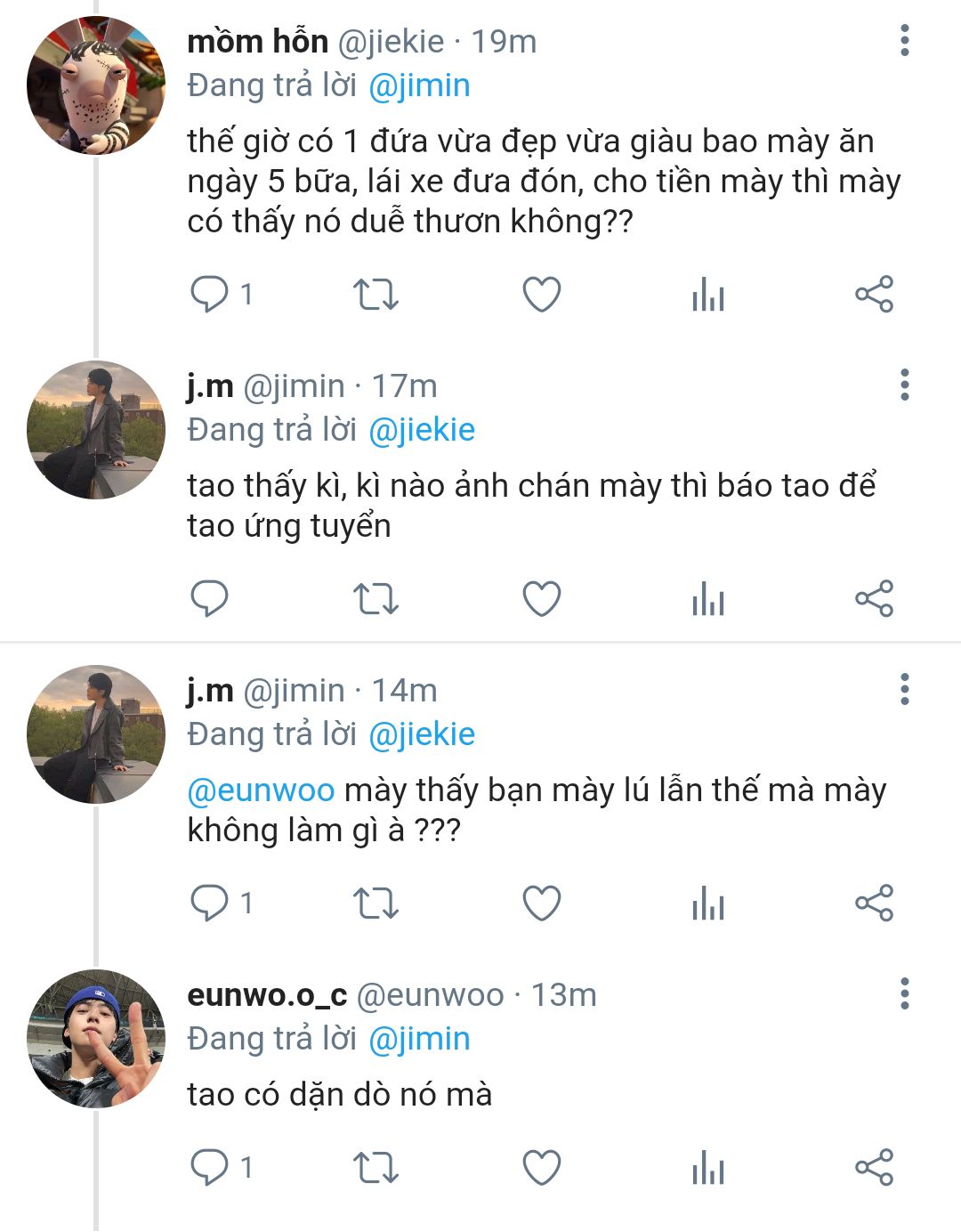Like j.m's tweet about ứng tuyển
The image size is (961, 1232).
click(541, 599)
